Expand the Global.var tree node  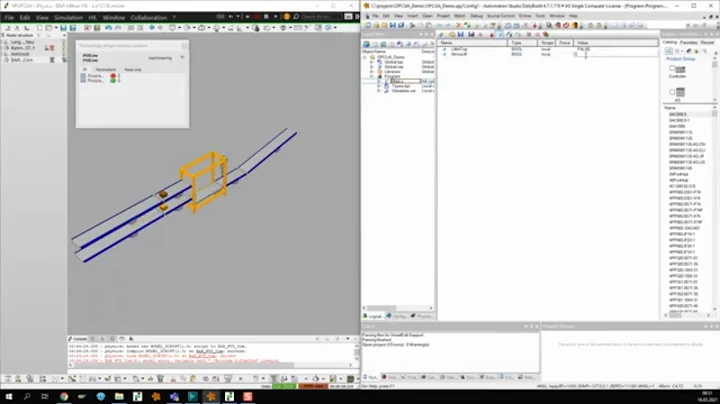(x=372, y=67)
